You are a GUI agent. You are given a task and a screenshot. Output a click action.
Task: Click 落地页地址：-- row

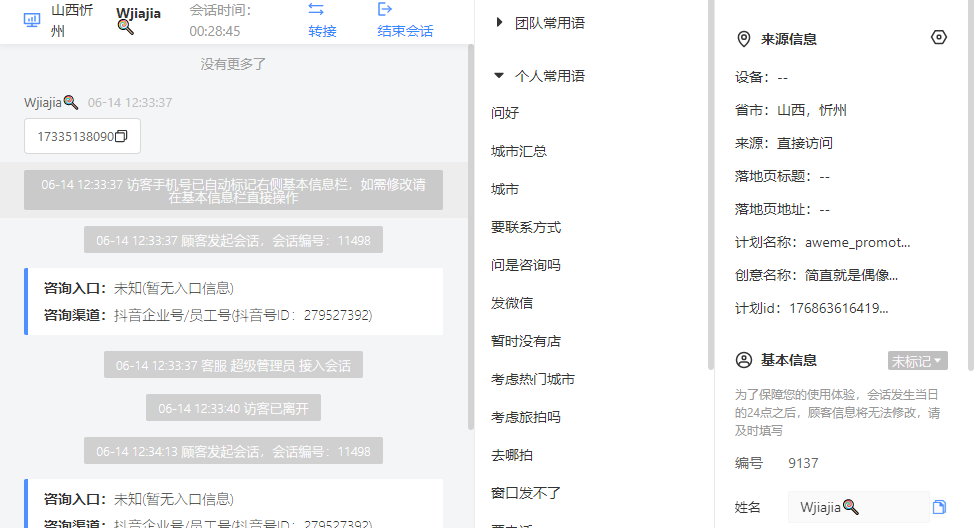(x=783, y=209)
